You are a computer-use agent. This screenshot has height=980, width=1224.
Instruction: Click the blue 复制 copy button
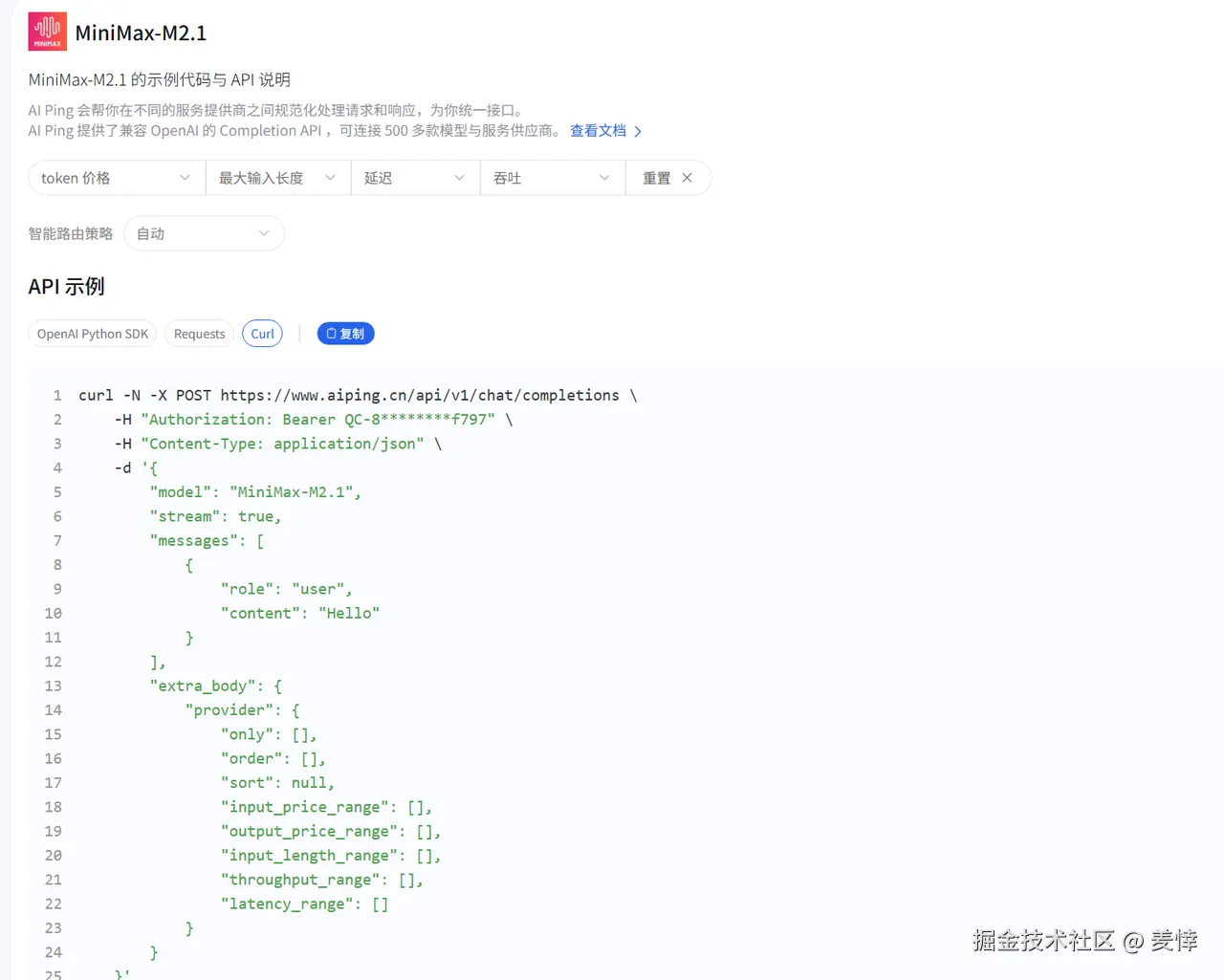point(345,334)
